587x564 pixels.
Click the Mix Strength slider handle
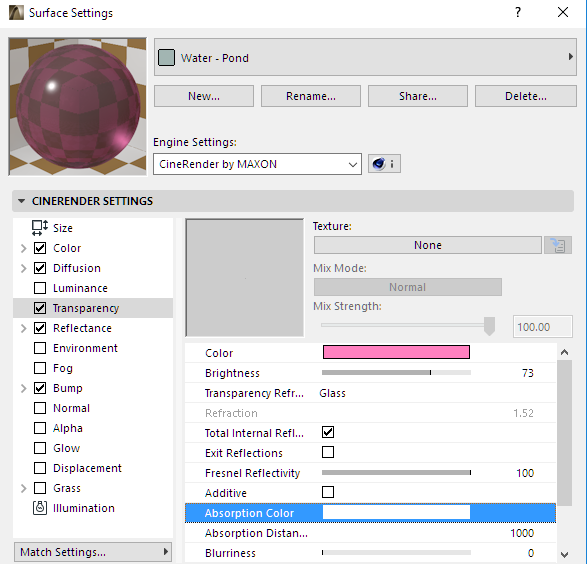point(489,326)
